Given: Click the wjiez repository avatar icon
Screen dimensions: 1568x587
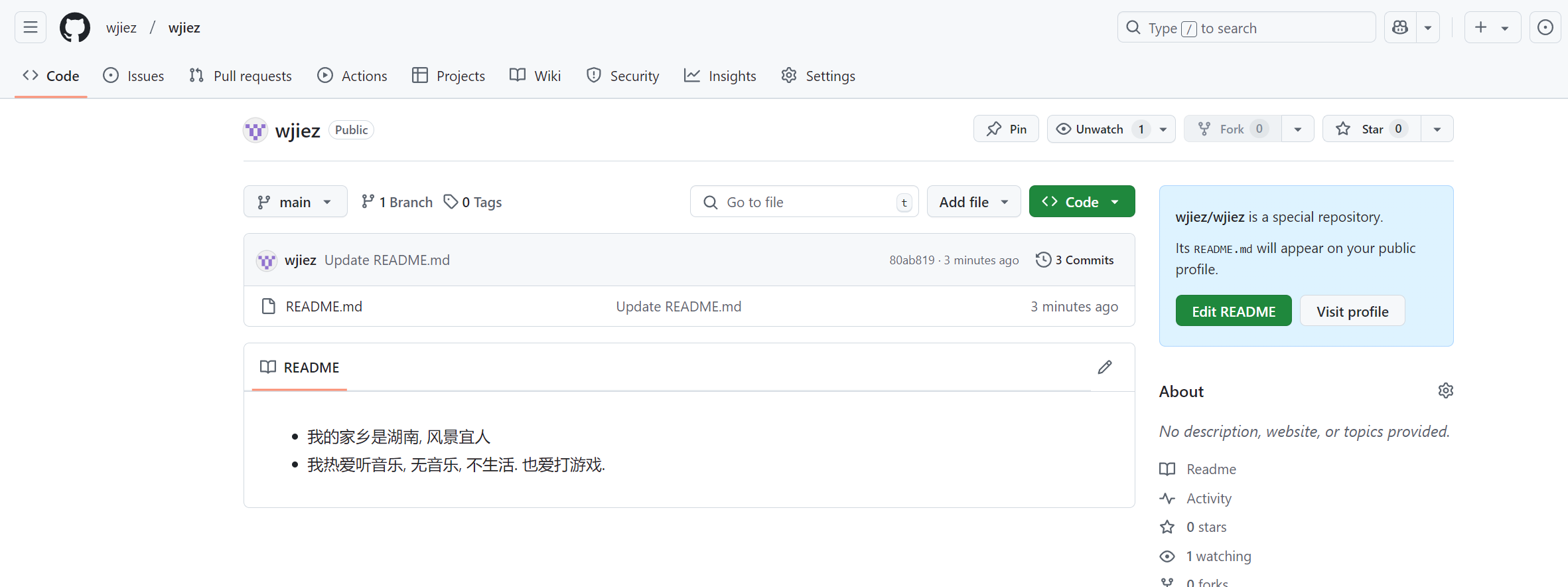Looking at the screenshot, I should point(255,130).
